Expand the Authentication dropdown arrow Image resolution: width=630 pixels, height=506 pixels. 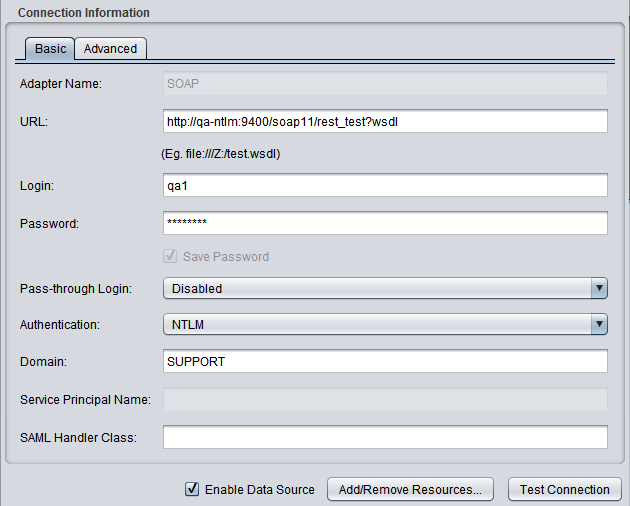[x=599, y=324]
